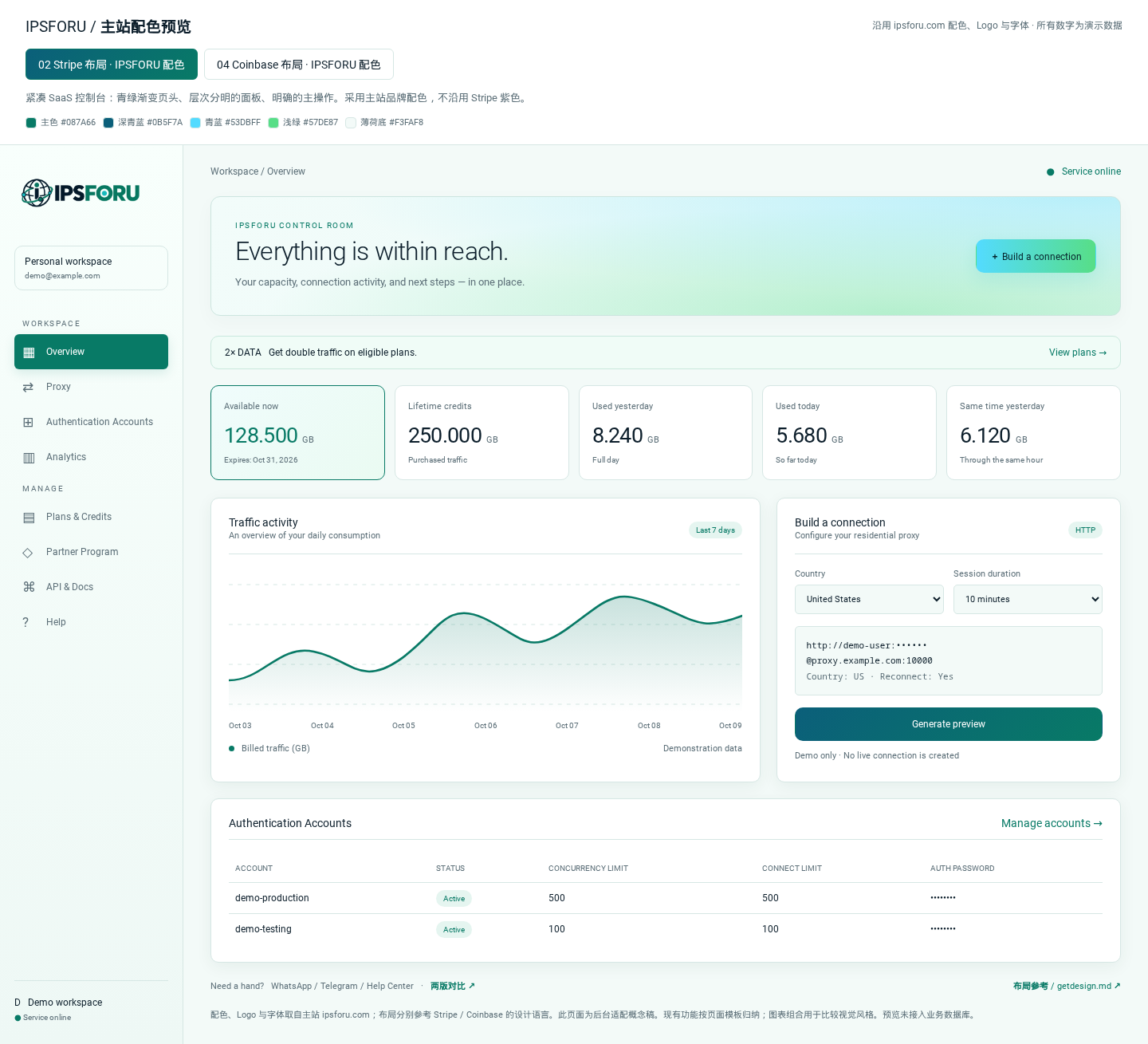This screenshot has width=1148, height=1044.
Task: Click the Last 7 days badge
Action: tap(715, 530)
